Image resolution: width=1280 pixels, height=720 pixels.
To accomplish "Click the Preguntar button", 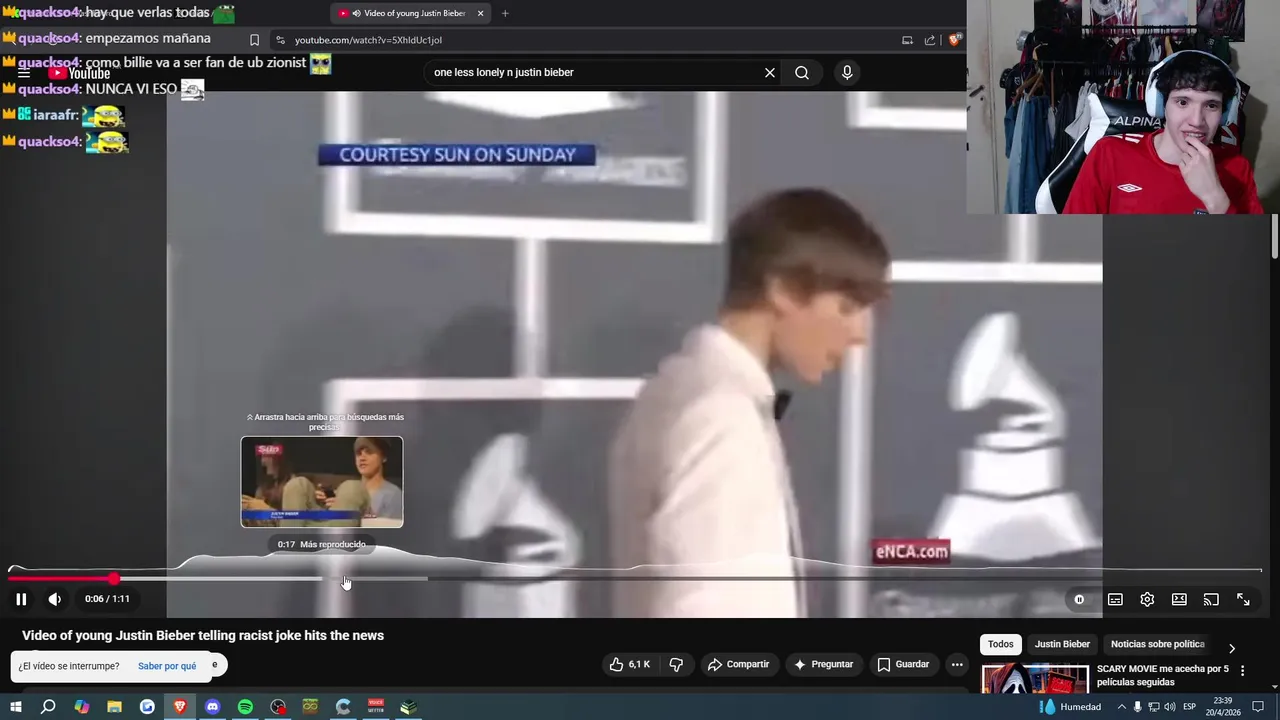I will [823, 664].
